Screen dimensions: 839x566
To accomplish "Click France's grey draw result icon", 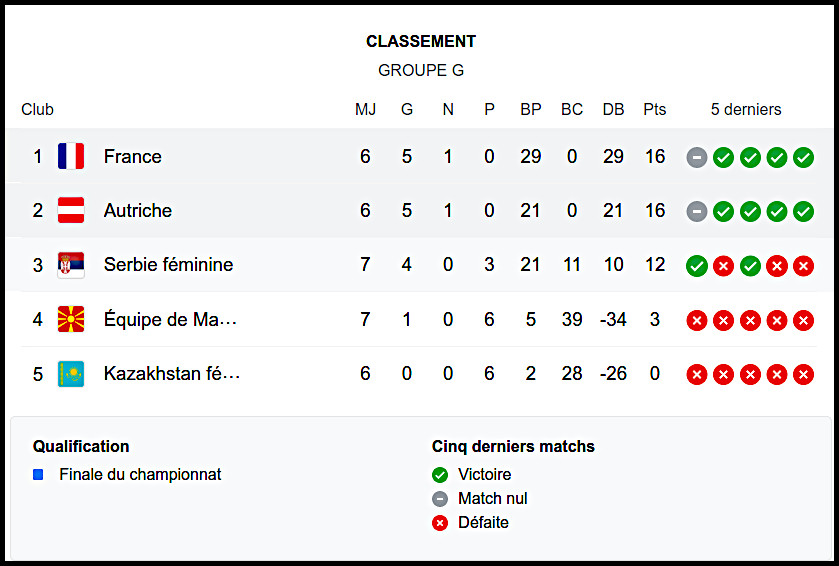I will coord(697,157).
